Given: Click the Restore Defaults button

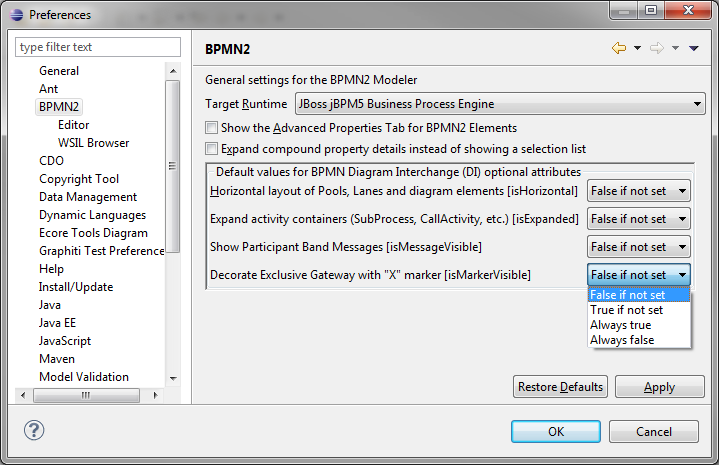Looking at the screenshot, I should pos(560,387).
